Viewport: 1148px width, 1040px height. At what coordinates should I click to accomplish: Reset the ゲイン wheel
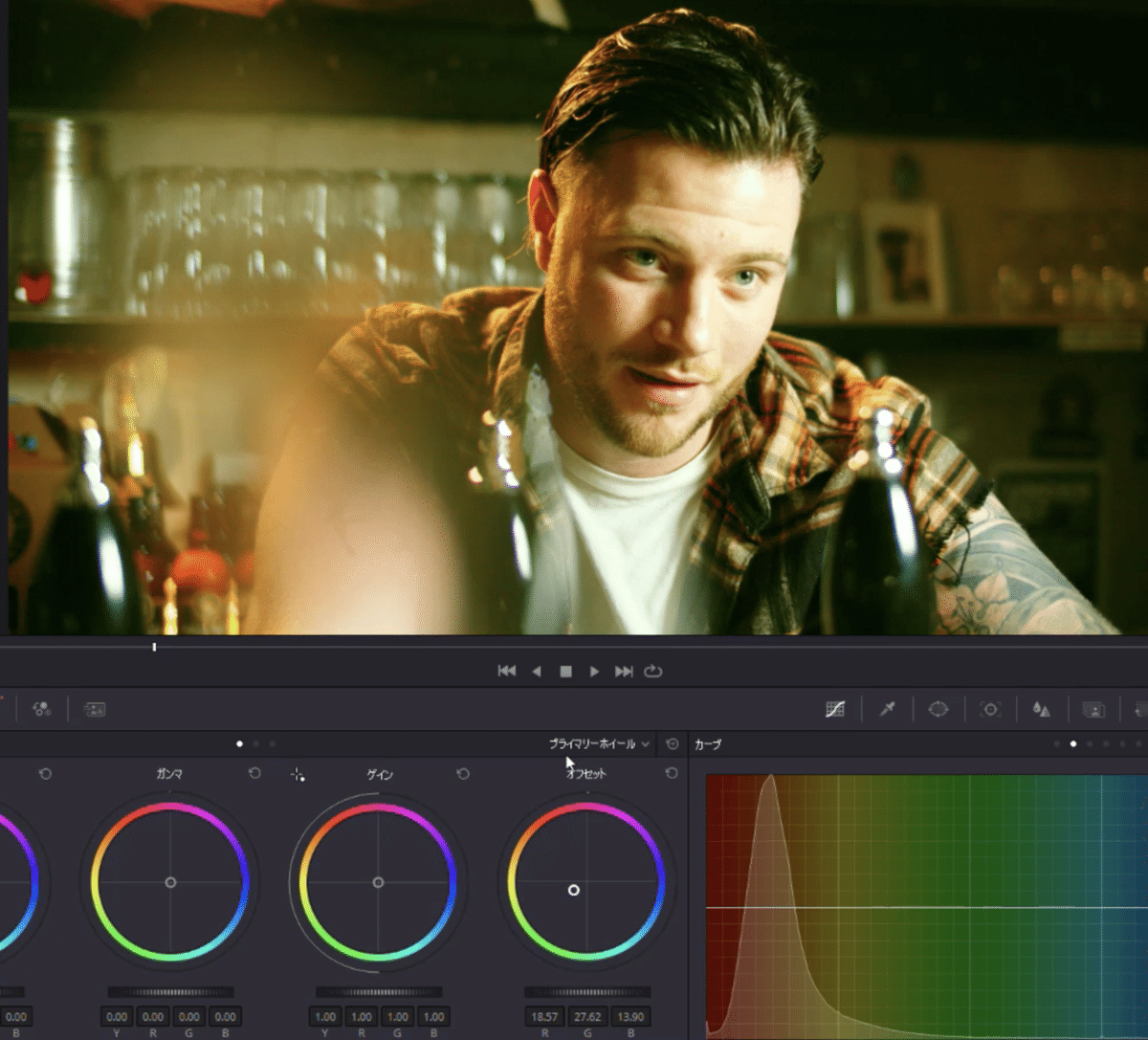[463, 773]
